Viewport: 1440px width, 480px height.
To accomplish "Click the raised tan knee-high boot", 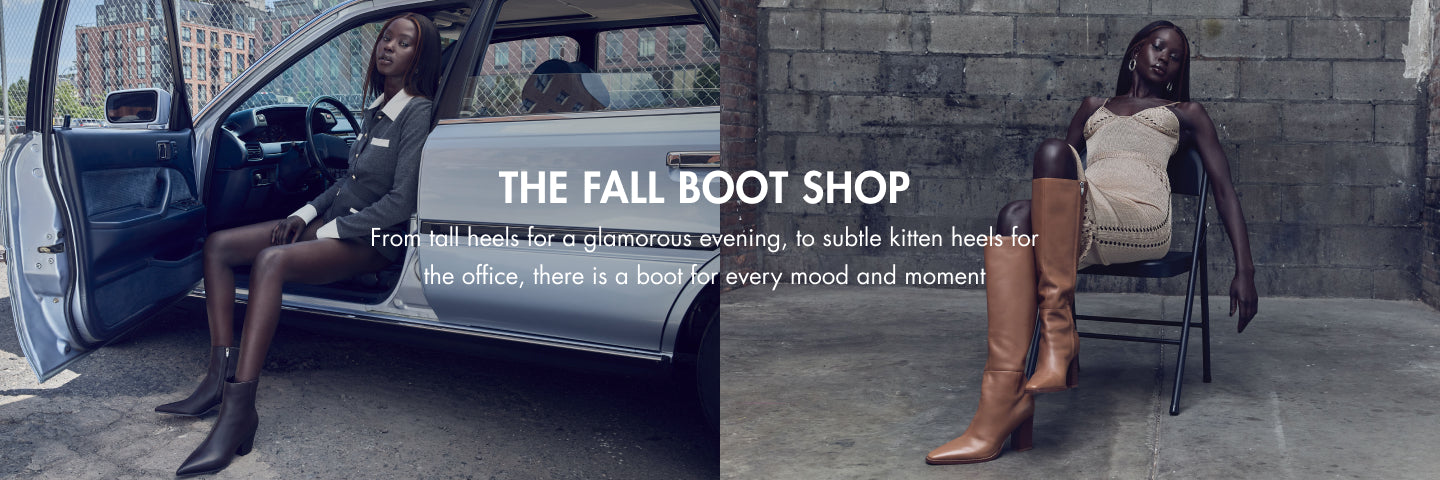I will [x=1054, y=285].
